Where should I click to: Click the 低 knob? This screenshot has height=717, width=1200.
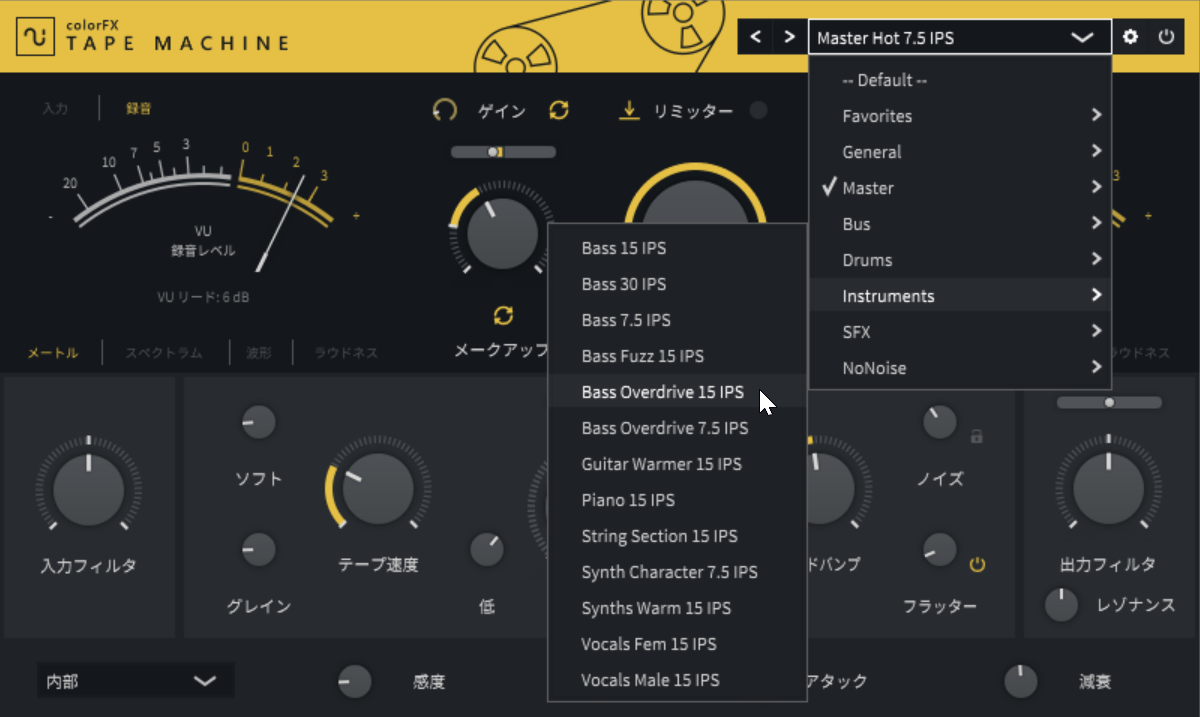[x=487, y=549]
